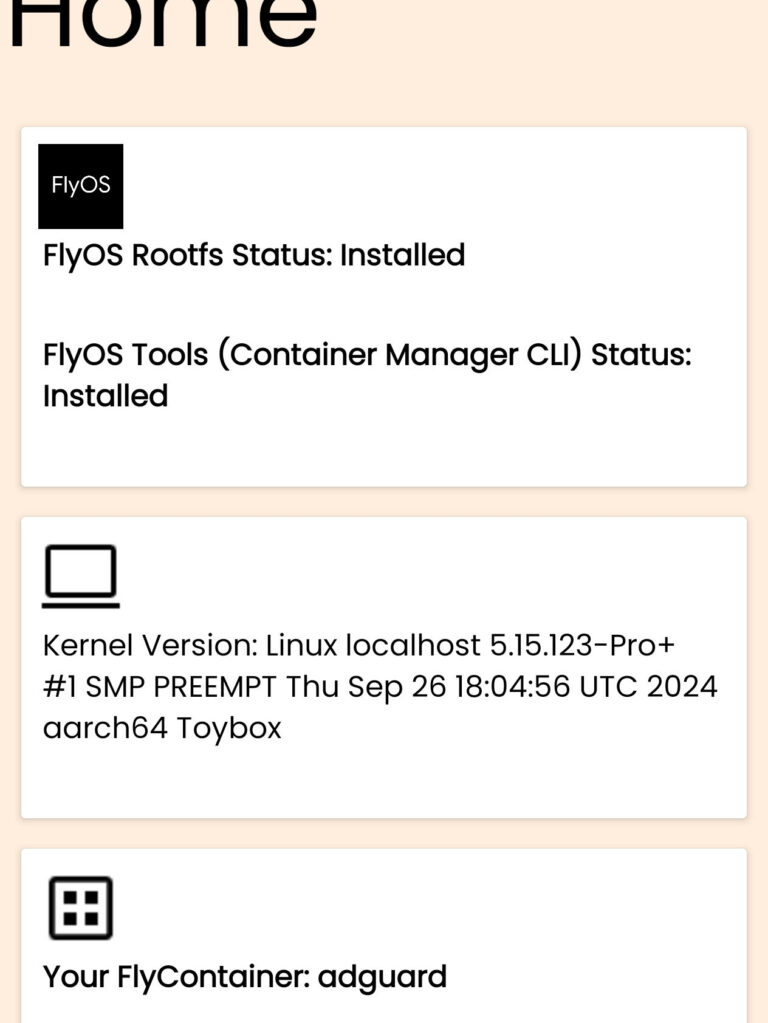Click the word Status after Container Manager CLI
Viewport: 768px width, 1023px height.
641,356
